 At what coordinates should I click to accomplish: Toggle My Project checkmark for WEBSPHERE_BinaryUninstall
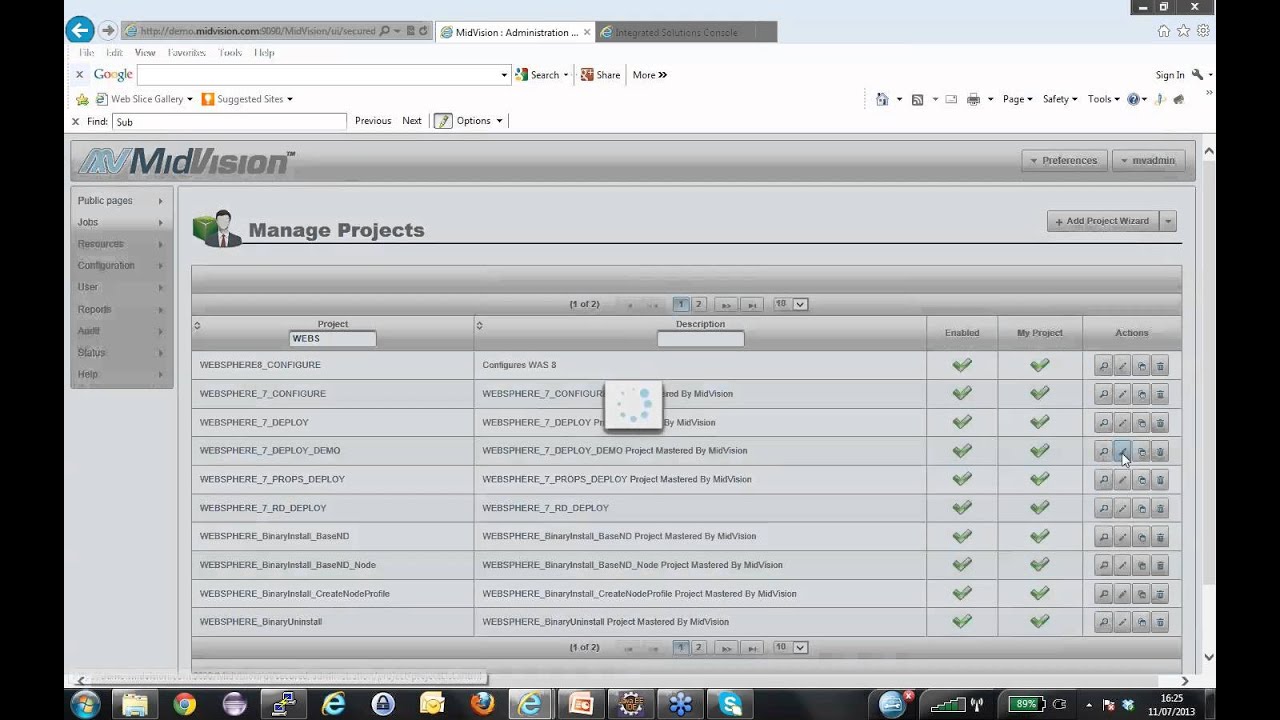click(x=1040, y=622)
